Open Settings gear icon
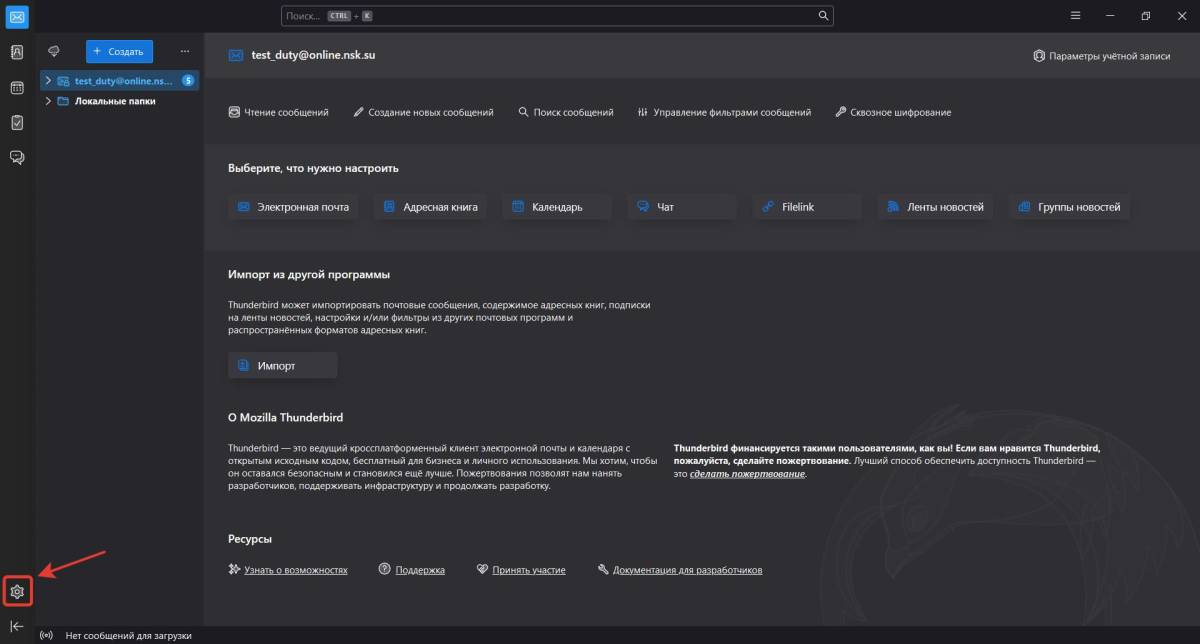The width and height of the screenshot is (1200, 644). 17,592
